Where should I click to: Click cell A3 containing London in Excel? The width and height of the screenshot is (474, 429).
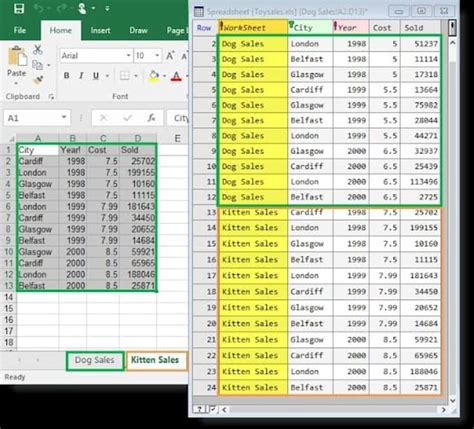click(38, 173)
